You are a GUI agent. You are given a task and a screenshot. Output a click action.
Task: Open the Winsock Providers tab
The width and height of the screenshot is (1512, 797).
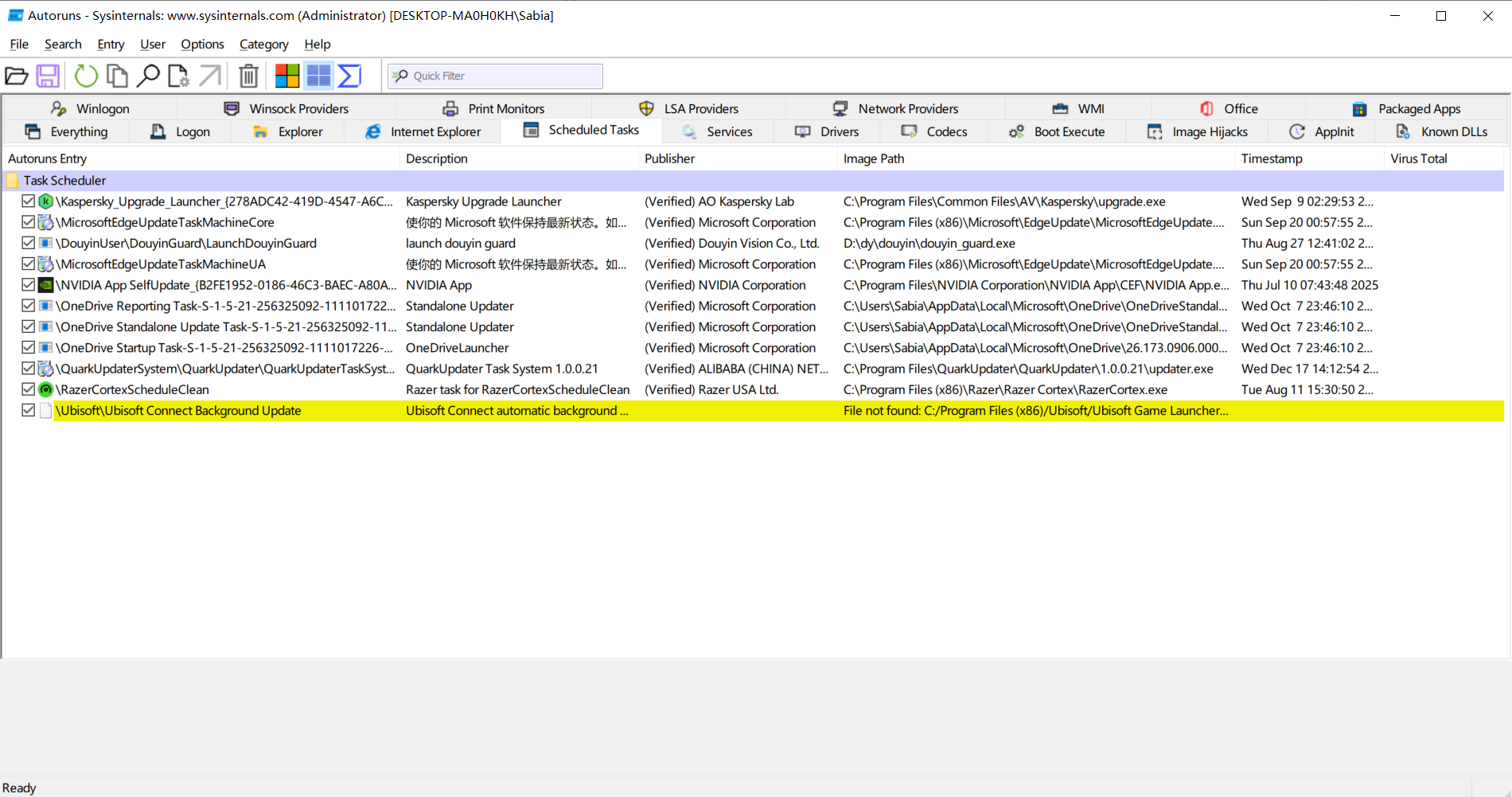click(x=286, y=108)
